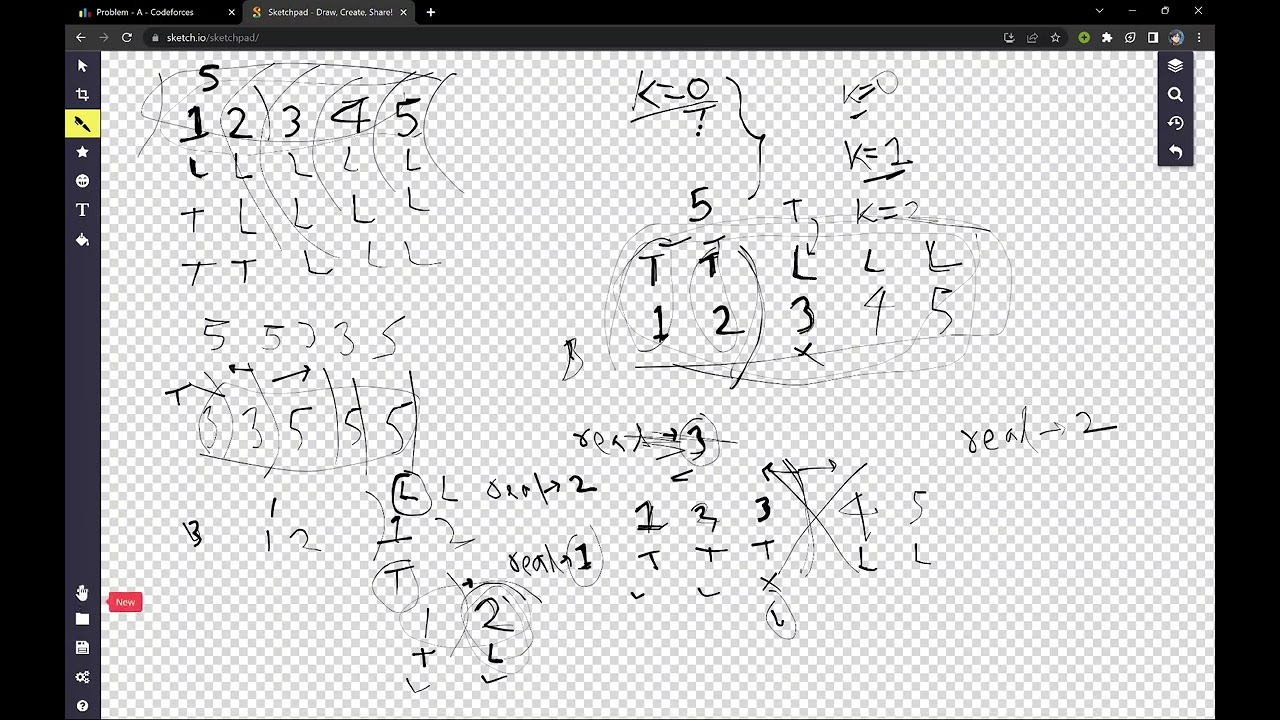Screen dimensions: 1280x720
Task: Open the star shapes tool
Action: point(82,152)
